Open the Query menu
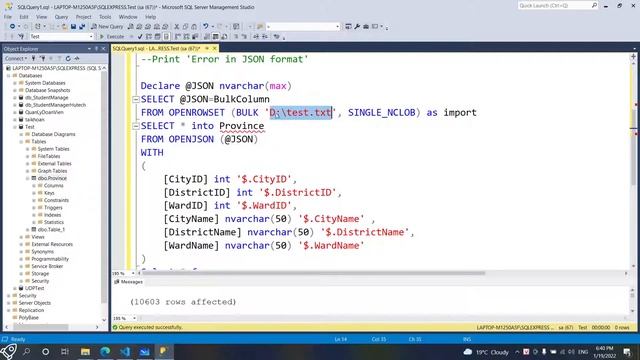 point(61,17)
